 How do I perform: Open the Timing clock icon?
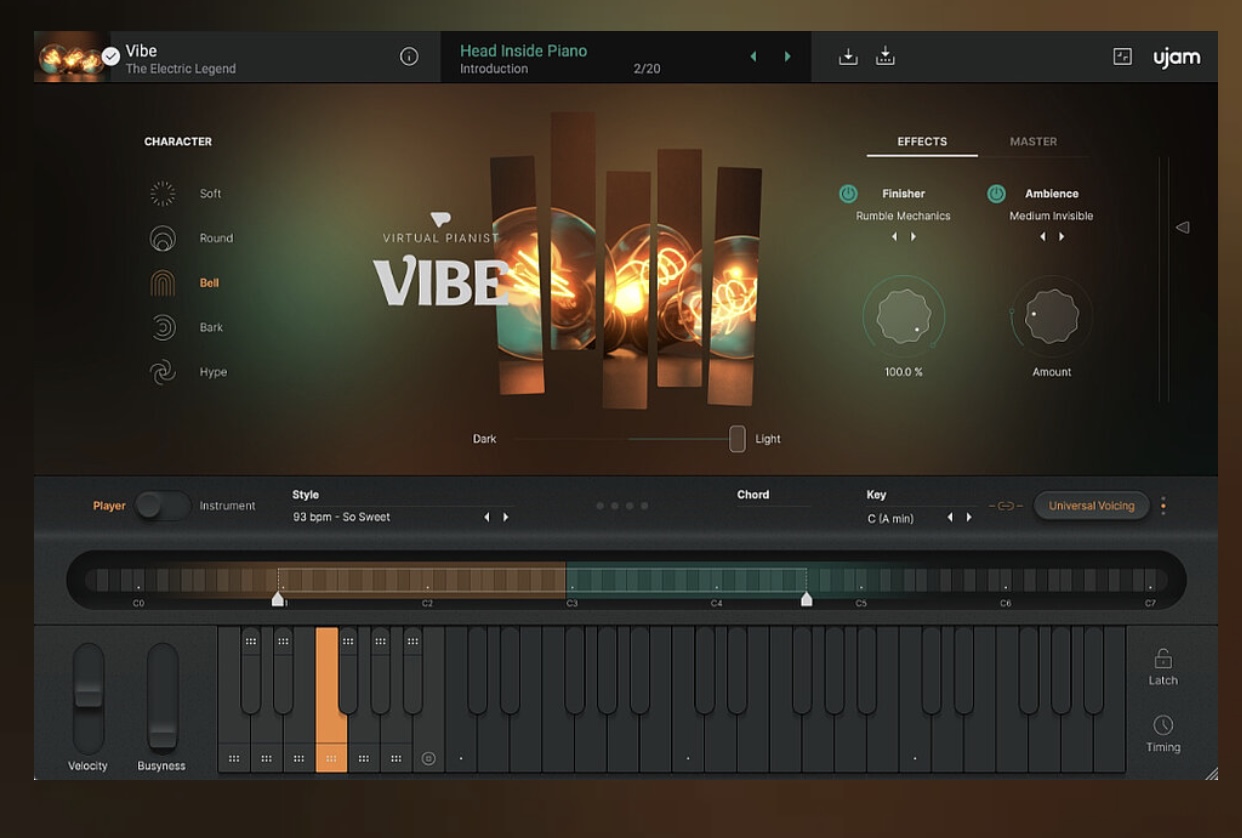(x=1162, y=726)
